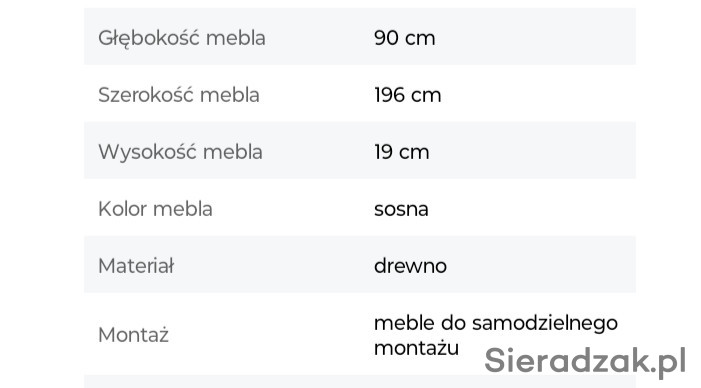The height and width of the screenshot is (388, 701).
Task: Select the 19 cm height value
Action: [401, 152]
